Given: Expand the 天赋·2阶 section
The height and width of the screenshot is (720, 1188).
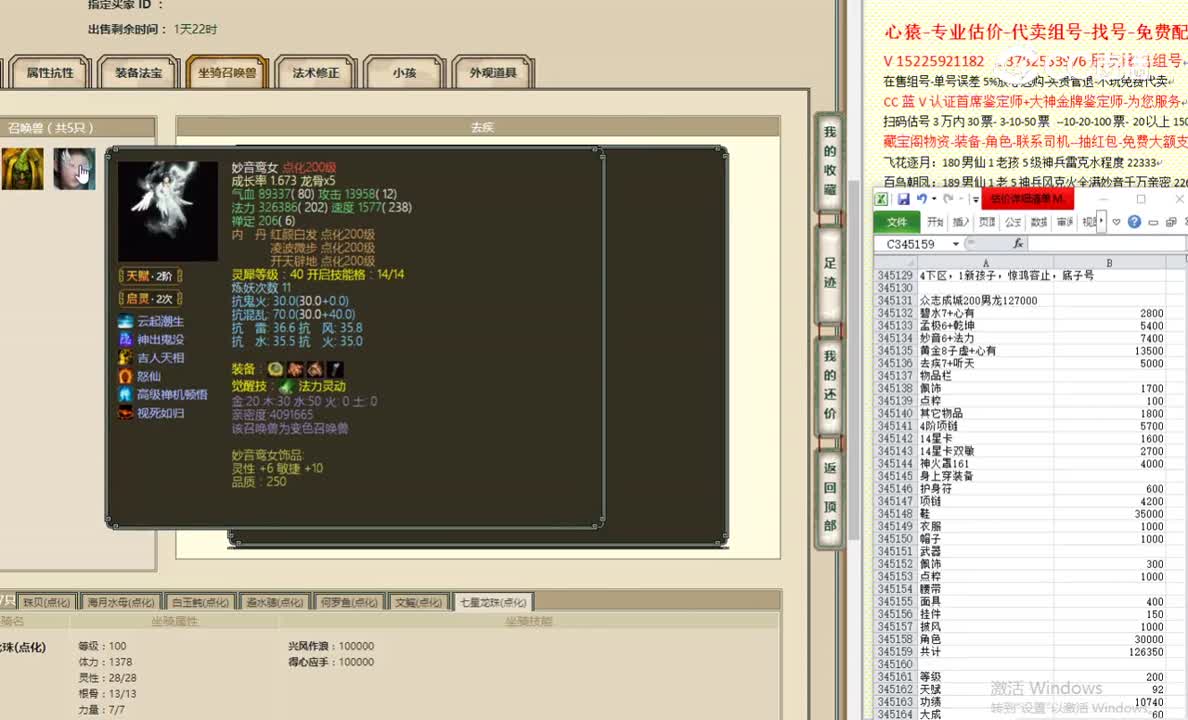Looking at the screenshot, I should point(148,274).
